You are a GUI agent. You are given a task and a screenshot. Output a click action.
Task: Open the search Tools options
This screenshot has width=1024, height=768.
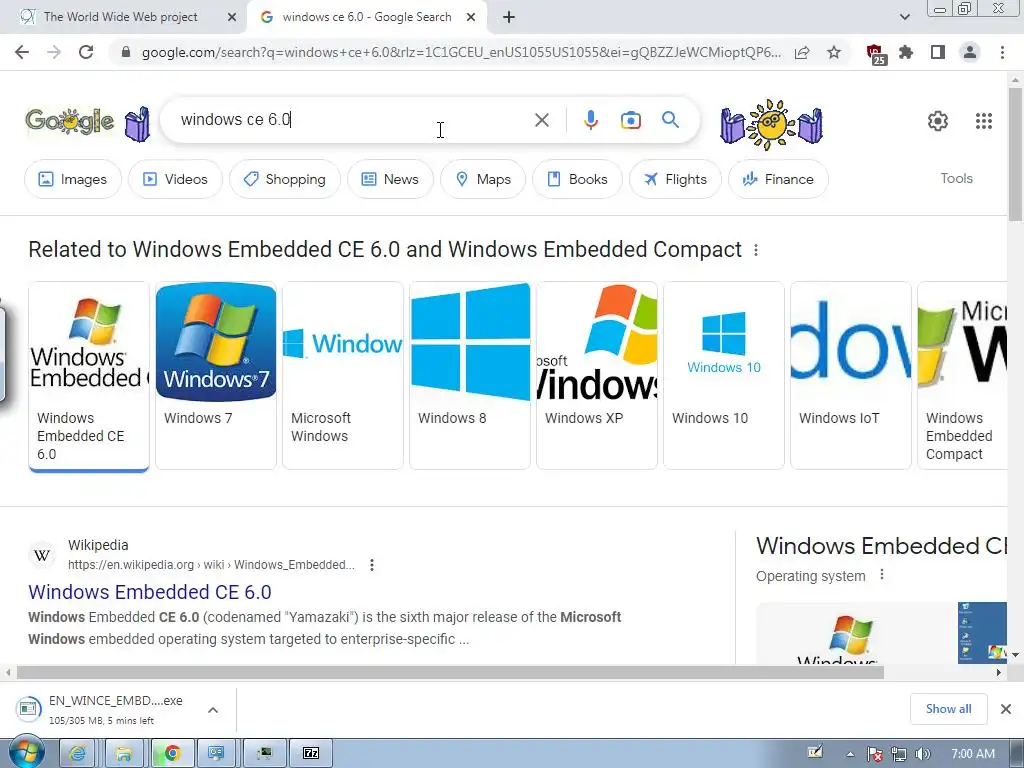click(956, 178)
